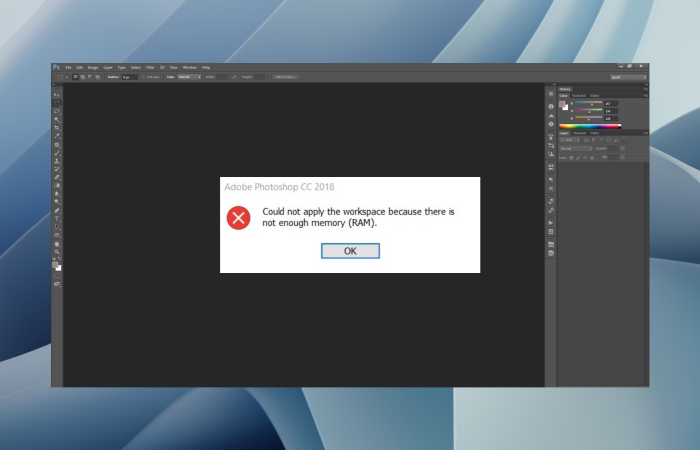Change the screen mode from toolbox bottom
This screenshot has height=450, width=700.
(x=57, y=284)
